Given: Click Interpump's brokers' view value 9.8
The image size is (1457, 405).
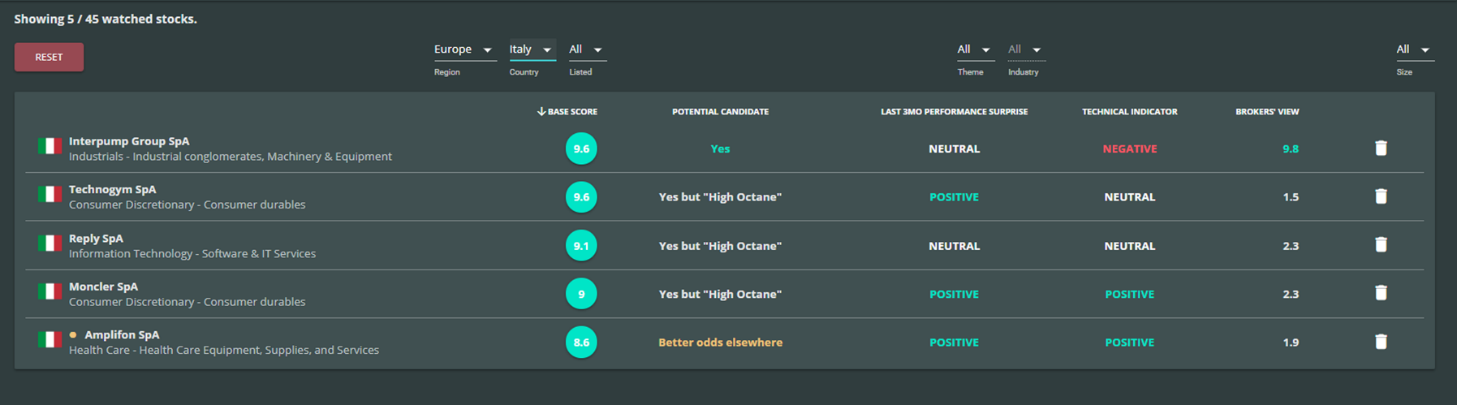Looking at the screenshot, I should 1290,149.
